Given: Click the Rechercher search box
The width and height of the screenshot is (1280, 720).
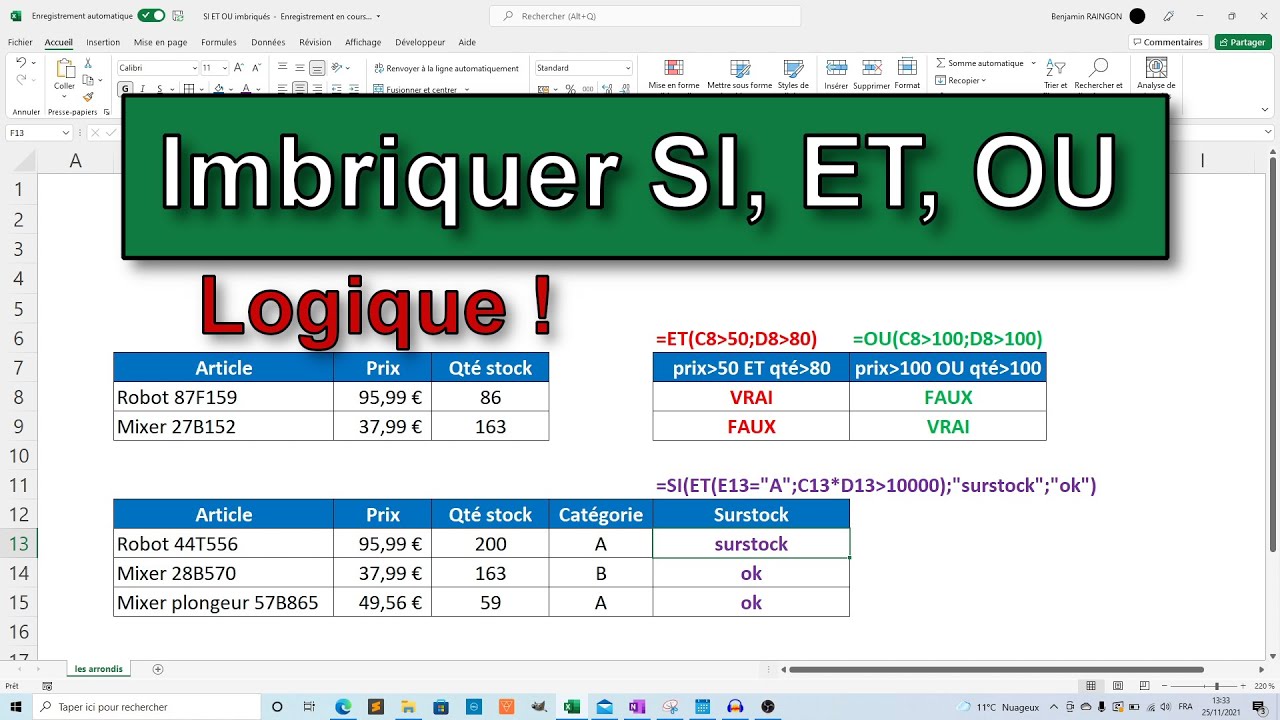Looking at the screenshot, I should click(645, 16).
